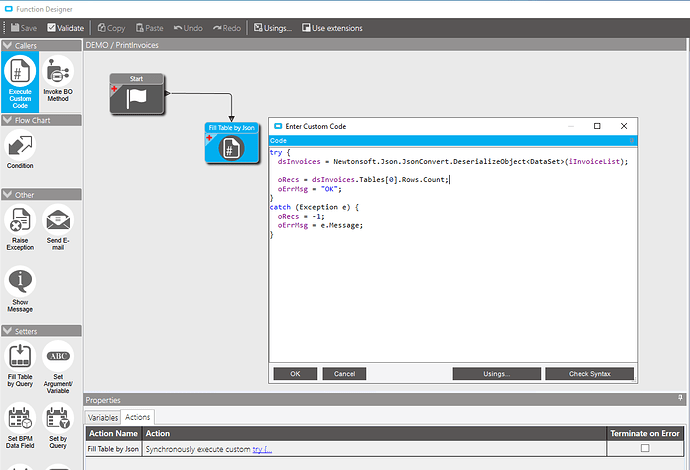This screenshot has height=470, width=690.
Task: Select the Fill Table by Query icon
Action: click(x=21, y=358)
